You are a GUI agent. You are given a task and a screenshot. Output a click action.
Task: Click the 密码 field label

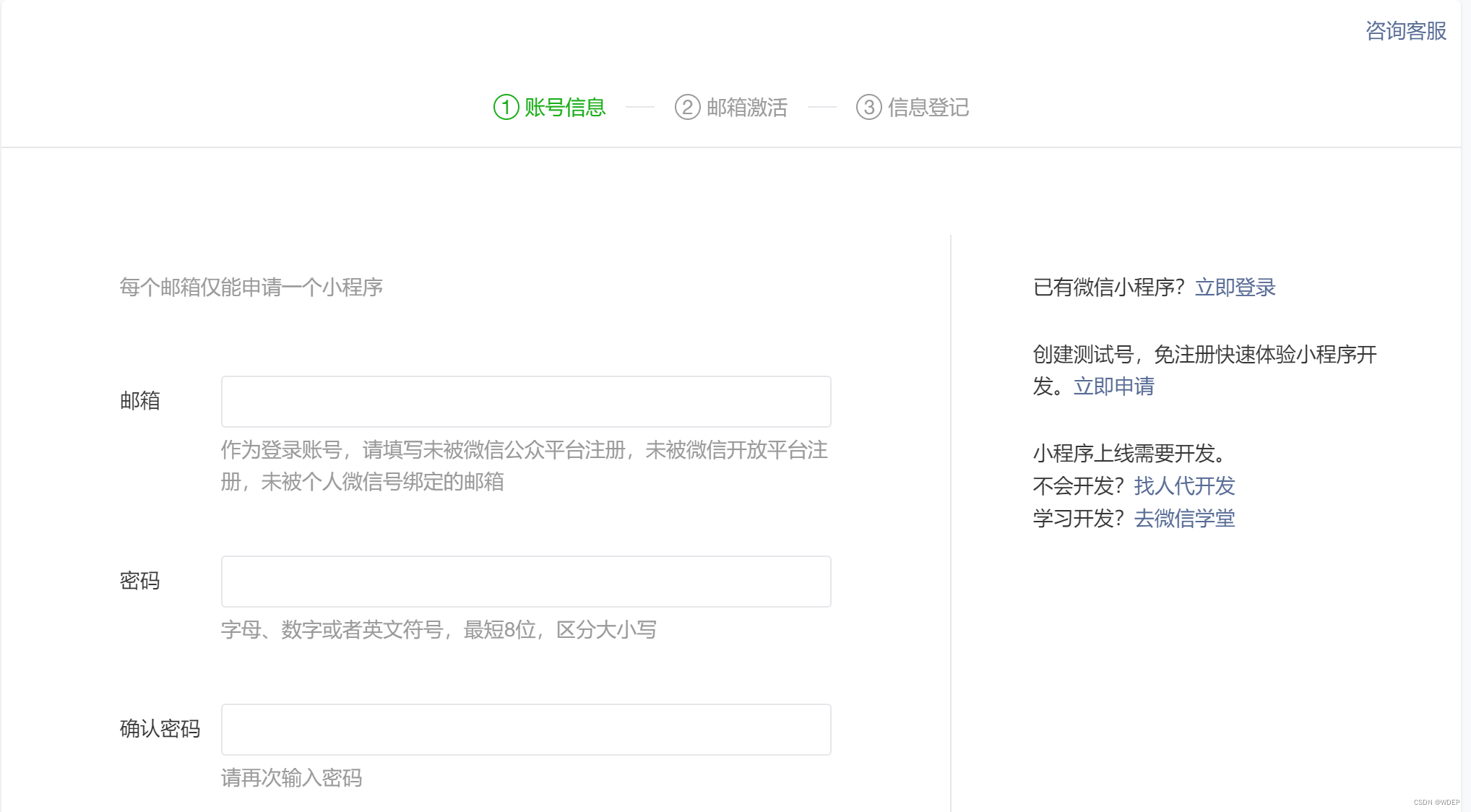point(139,581)
